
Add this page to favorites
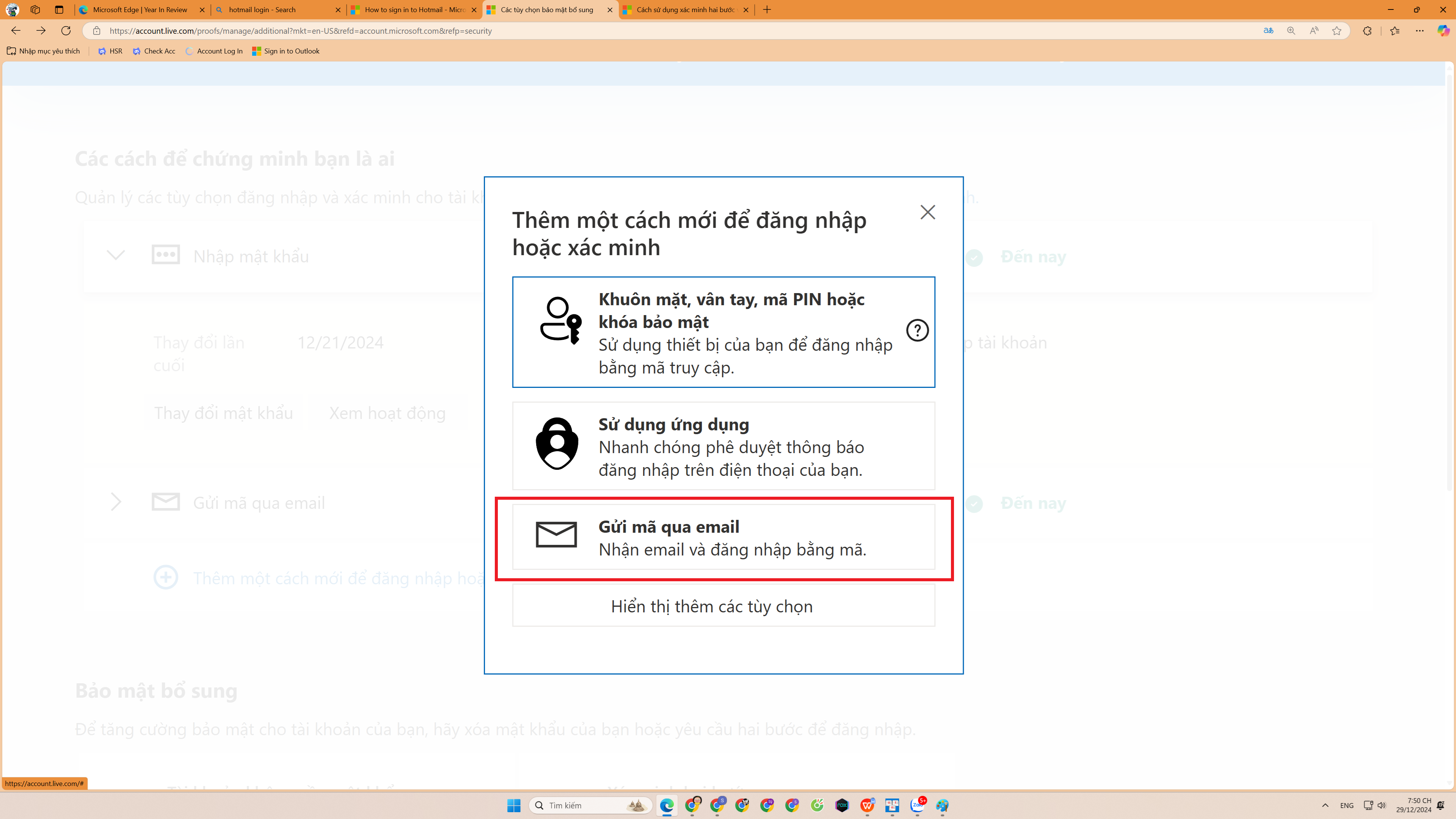[1337, 30]
